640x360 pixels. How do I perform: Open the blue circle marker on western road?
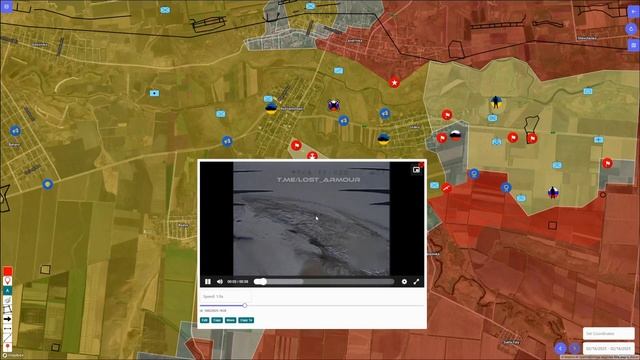[x=48, y=184]
